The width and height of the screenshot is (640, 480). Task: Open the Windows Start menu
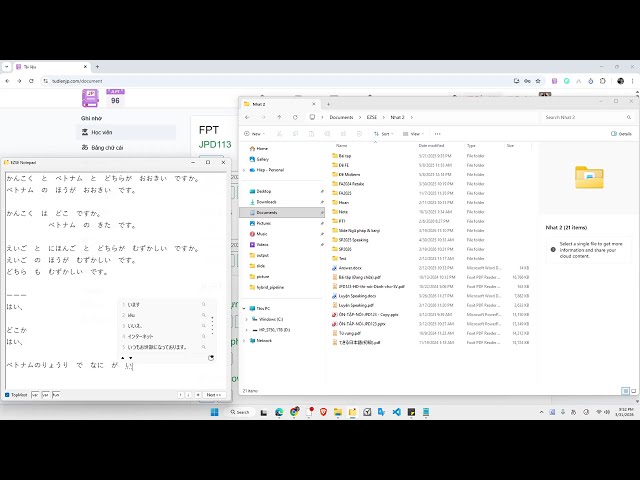[214, 412]
